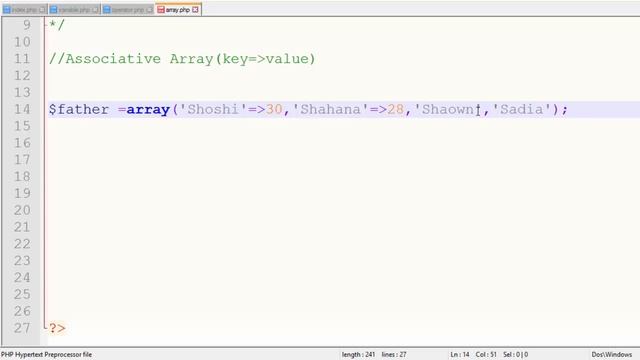Viewport: 640px width, 360px height.
Task: Switch to the index.php tab
Action: [x=24, y=9]
